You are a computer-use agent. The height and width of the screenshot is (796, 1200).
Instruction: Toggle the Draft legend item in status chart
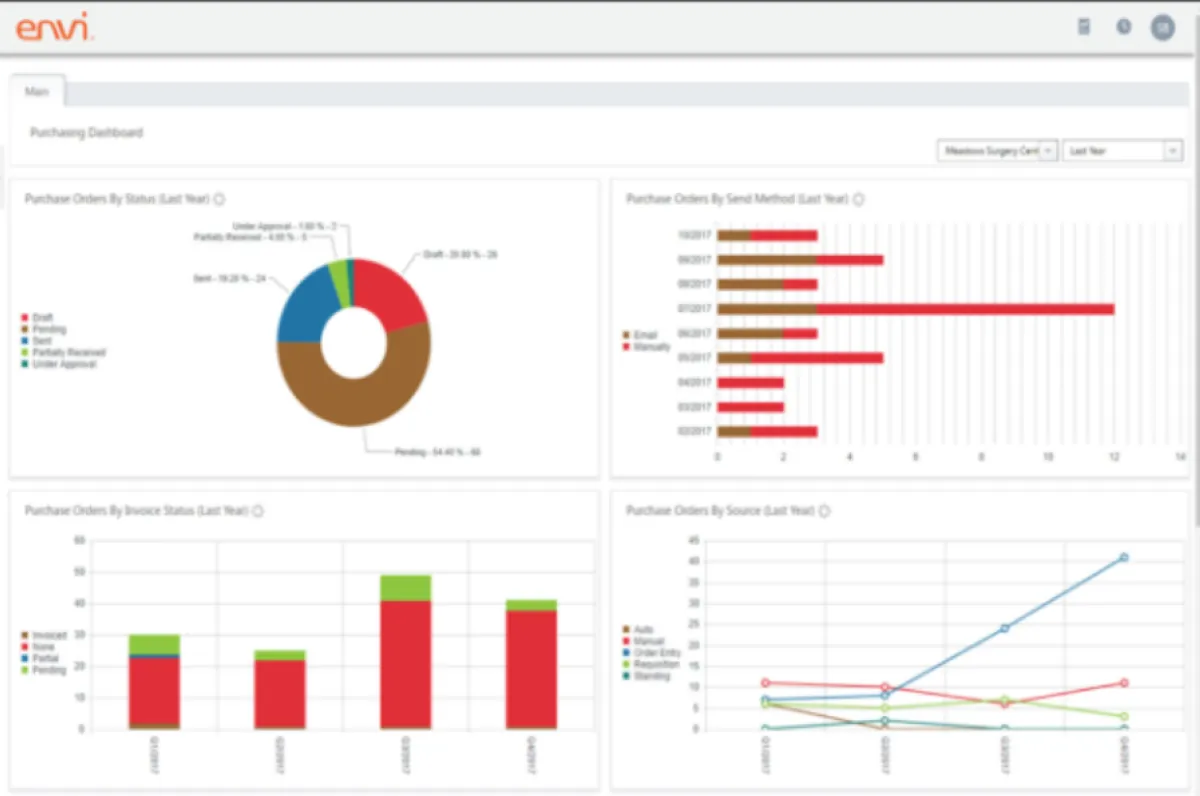pos(41,318)
